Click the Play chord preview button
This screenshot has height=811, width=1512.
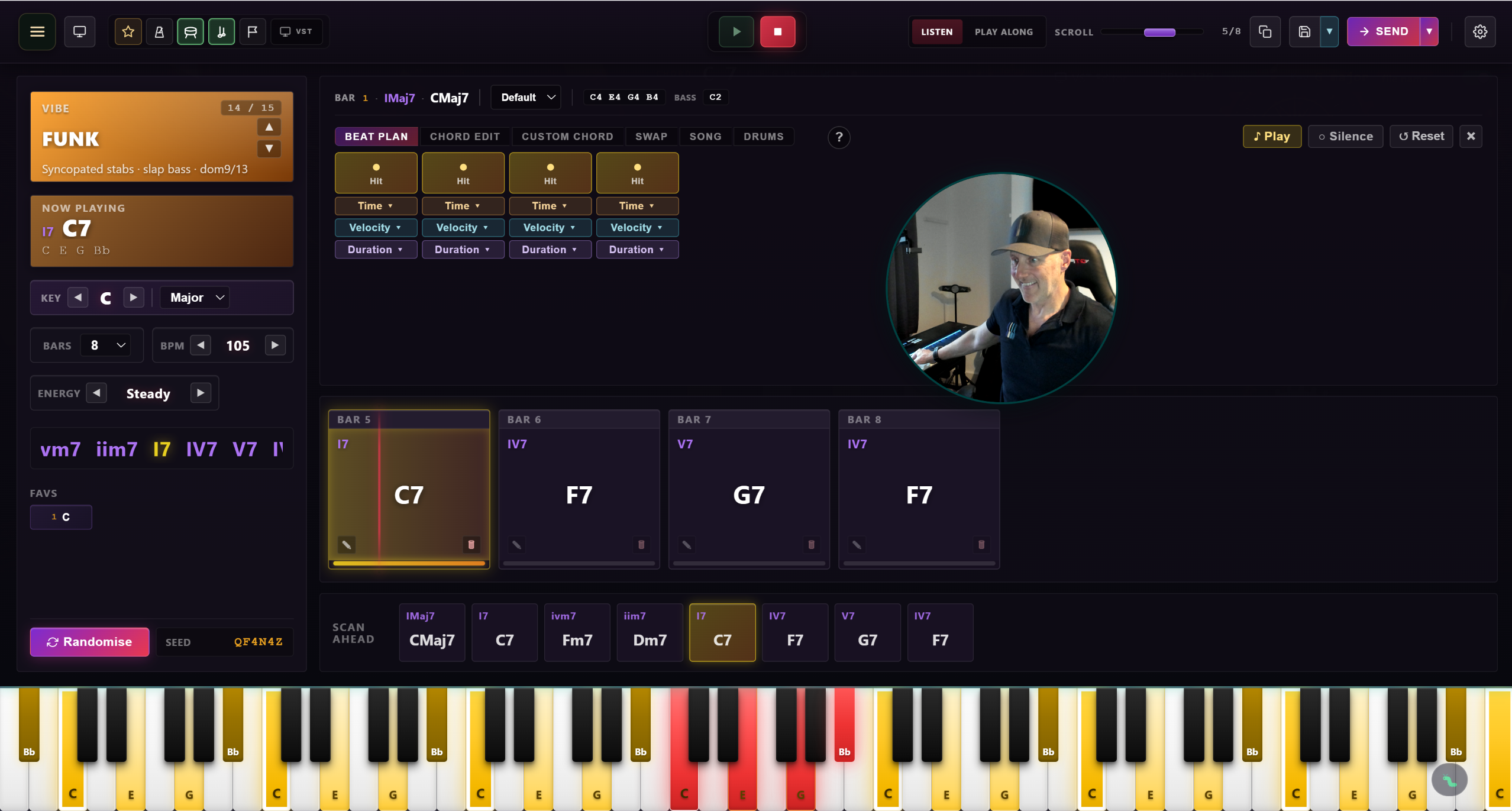coord(1272,136)
